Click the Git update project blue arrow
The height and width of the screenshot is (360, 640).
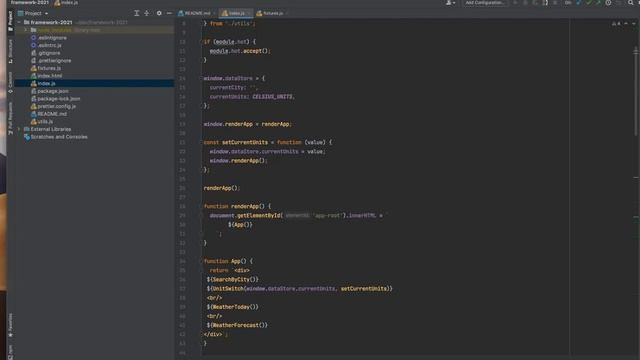point(578,2)
